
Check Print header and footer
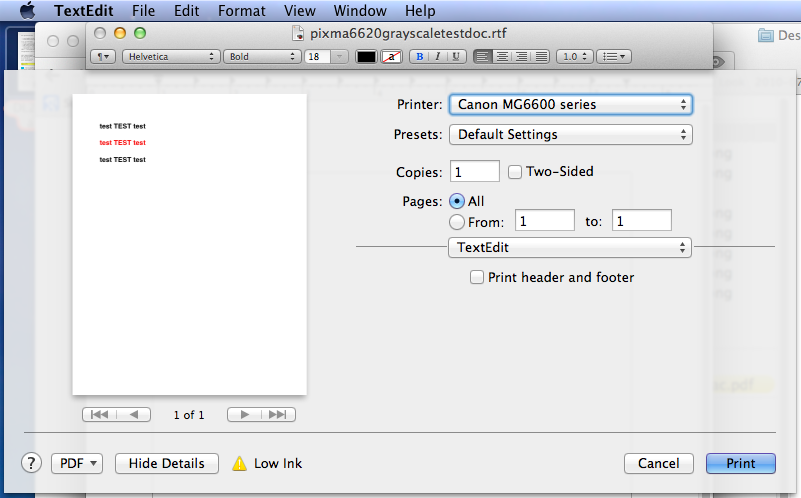point(478,277)
